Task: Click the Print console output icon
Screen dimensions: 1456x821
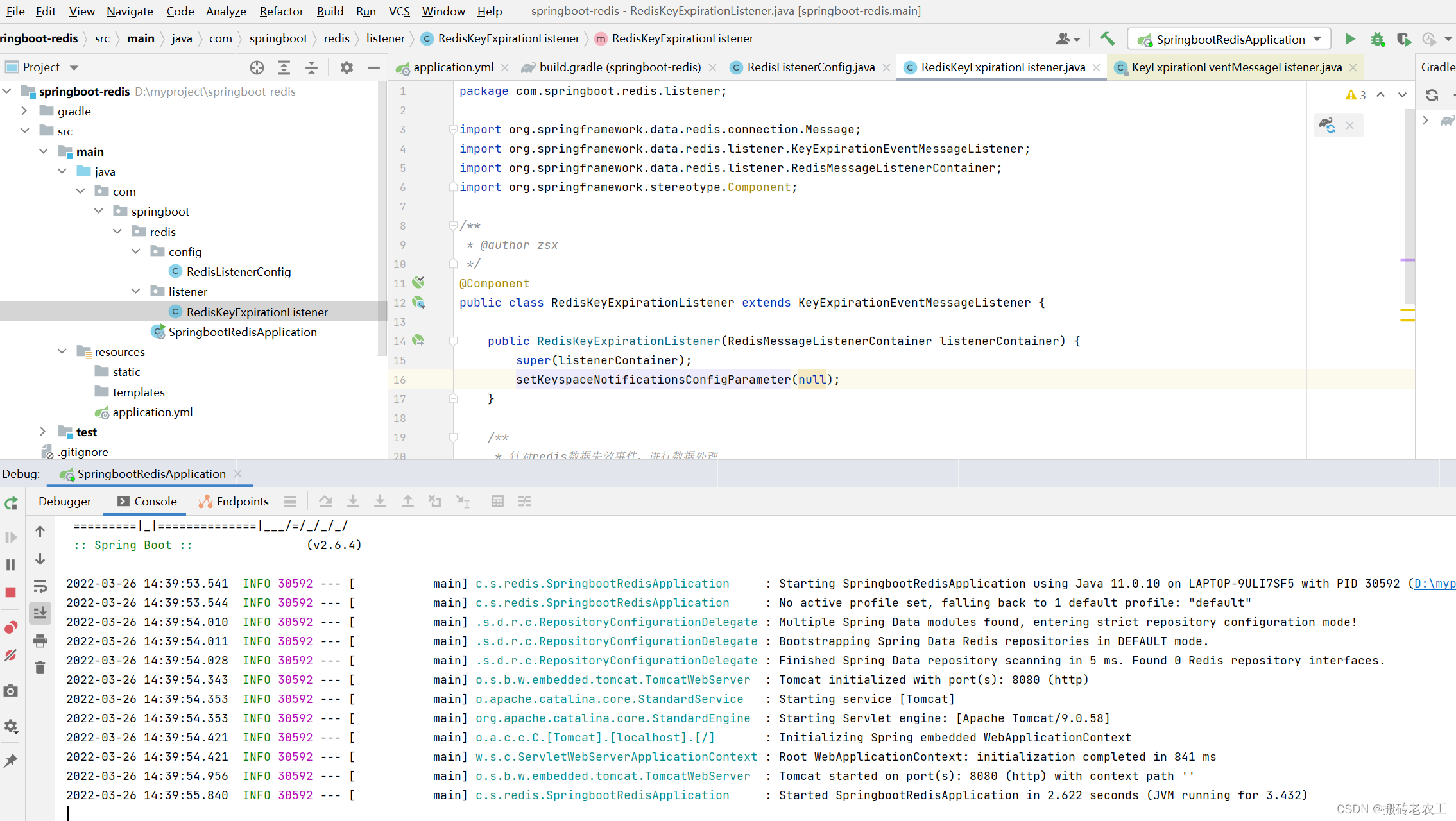Action: point(40,641)
